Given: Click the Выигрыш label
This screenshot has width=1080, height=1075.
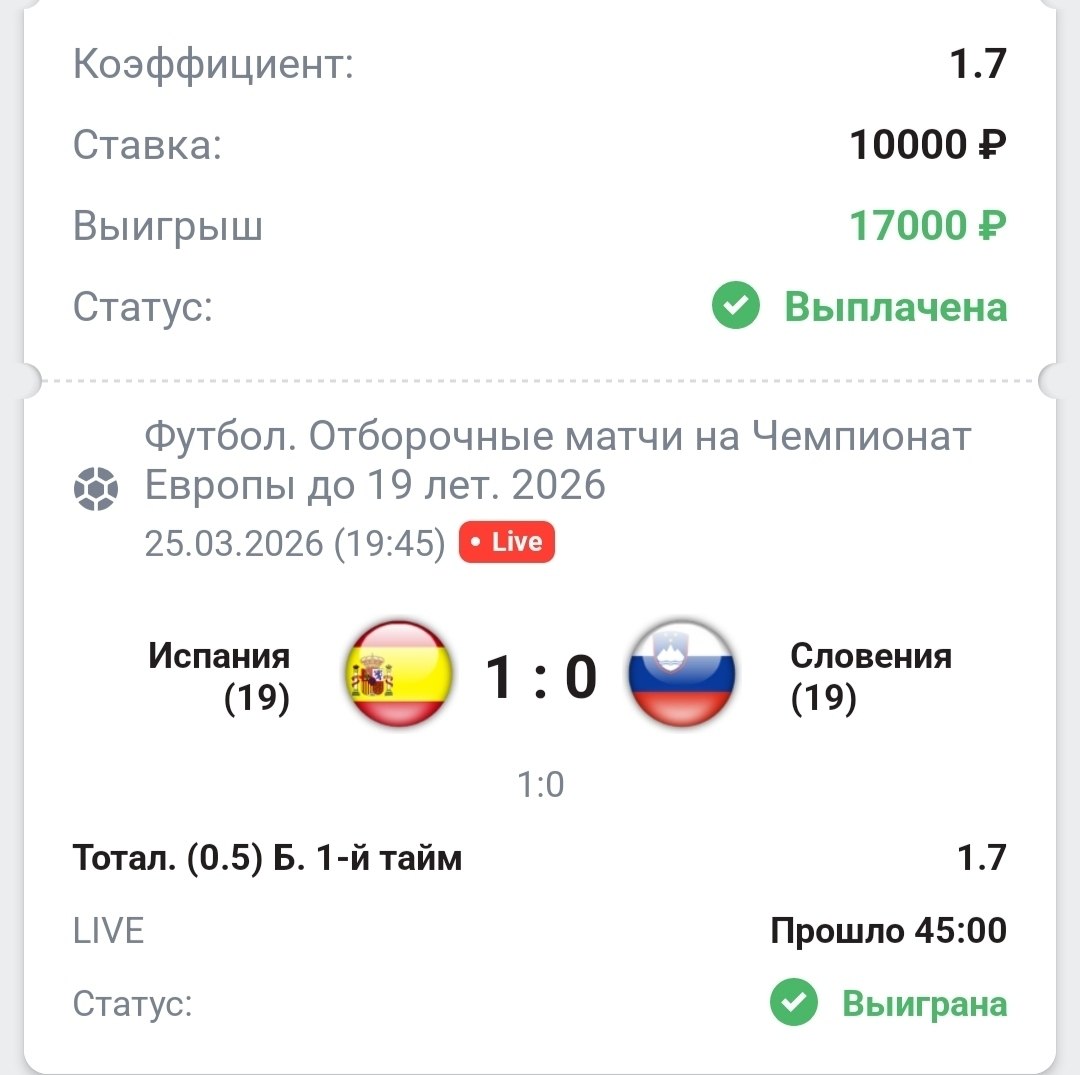Looking at the screenshot, I should click(x=168, y=227).
